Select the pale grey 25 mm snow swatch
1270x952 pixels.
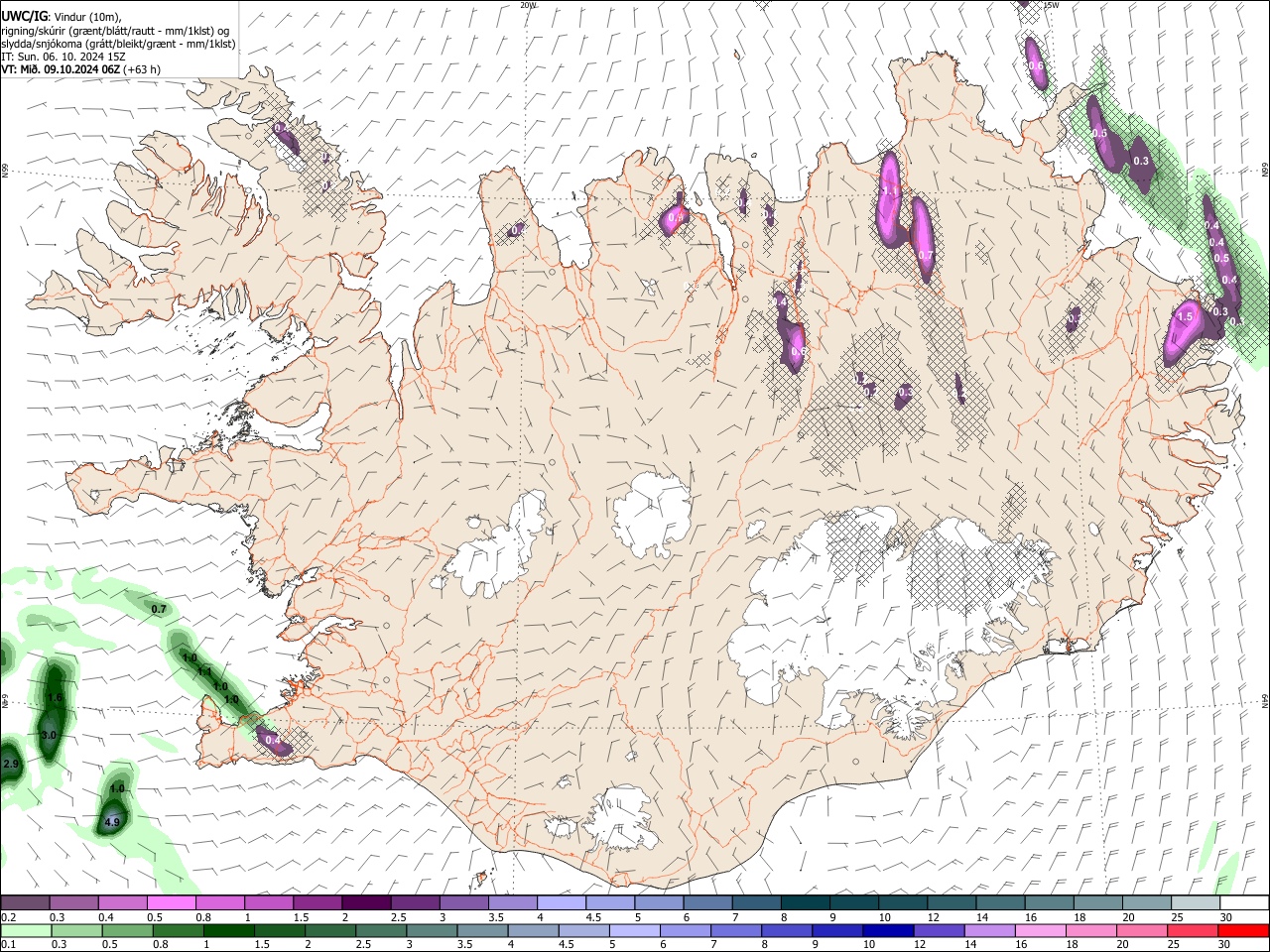(x=1197, y=902)
